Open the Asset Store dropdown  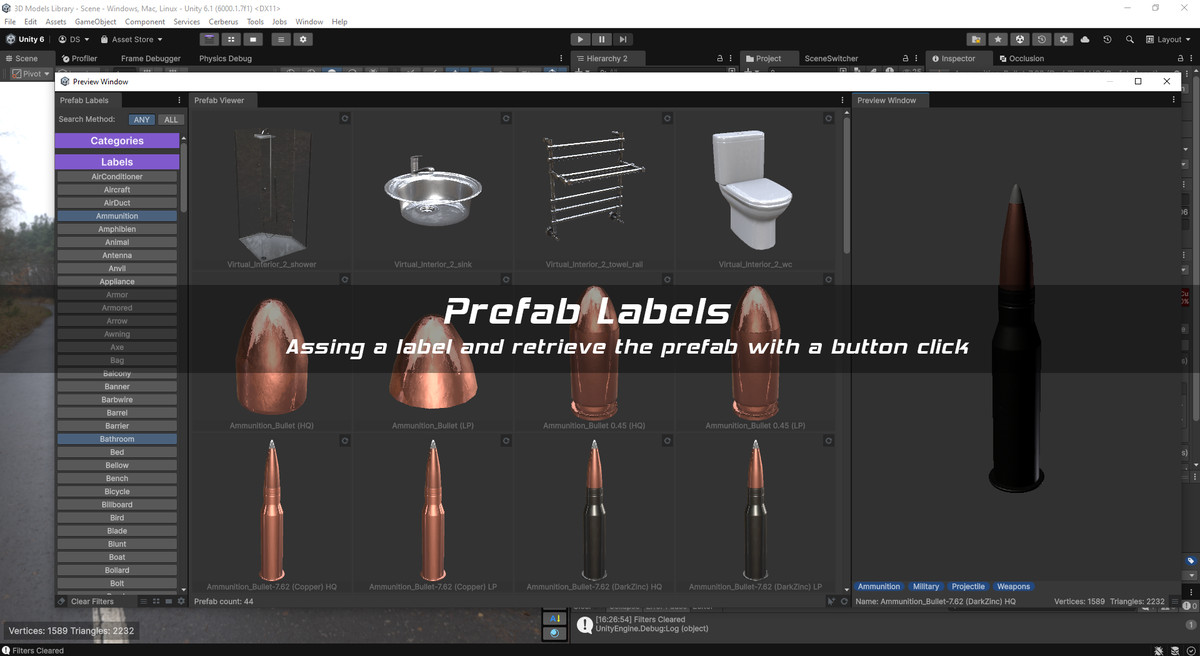click(x=130, y=39)
